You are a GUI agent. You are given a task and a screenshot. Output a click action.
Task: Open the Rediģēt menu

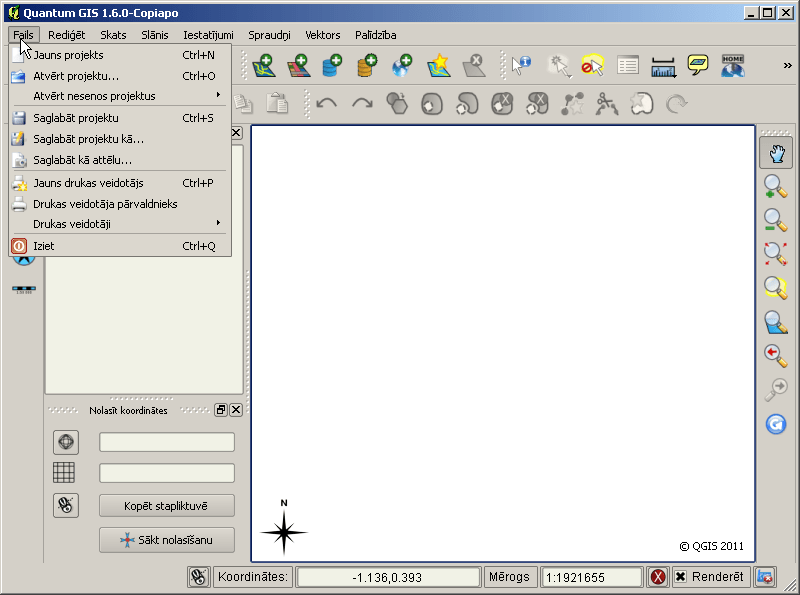(x=66, y=35)
